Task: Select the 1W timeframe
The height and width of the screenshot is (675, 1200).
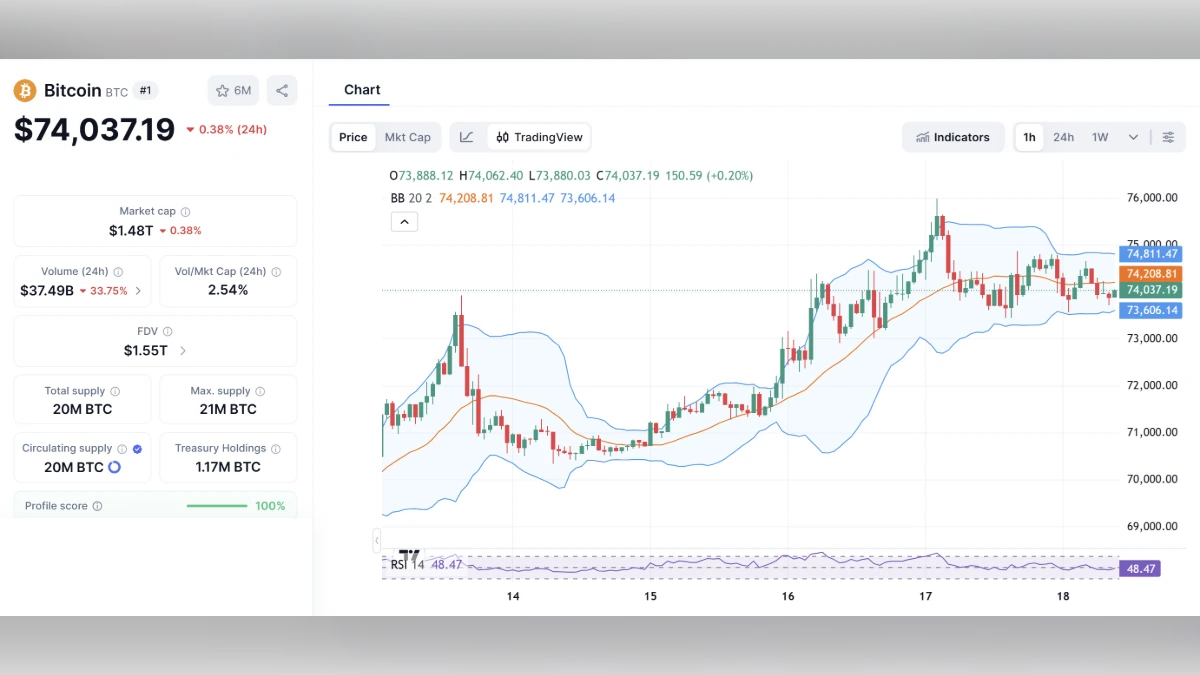Action: (1099, 137)
